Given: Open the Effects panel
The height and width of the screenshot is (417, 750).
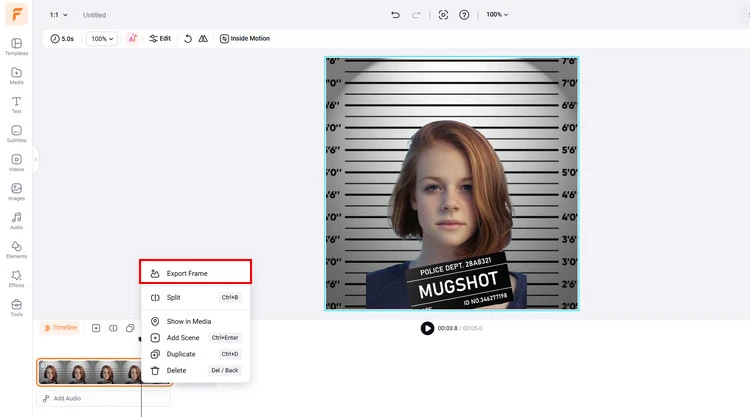Looking at the screenshot, I should (16, 279).
